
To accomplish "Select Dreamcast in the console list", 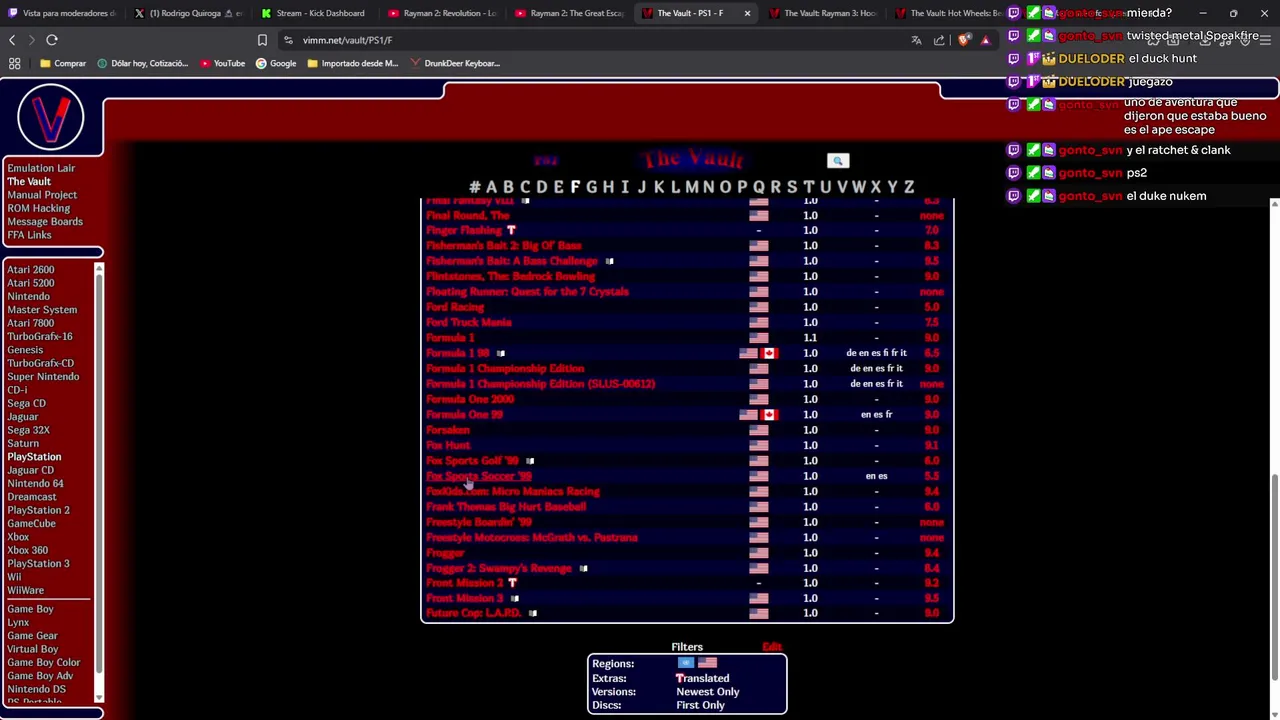I will pos(32,497).
